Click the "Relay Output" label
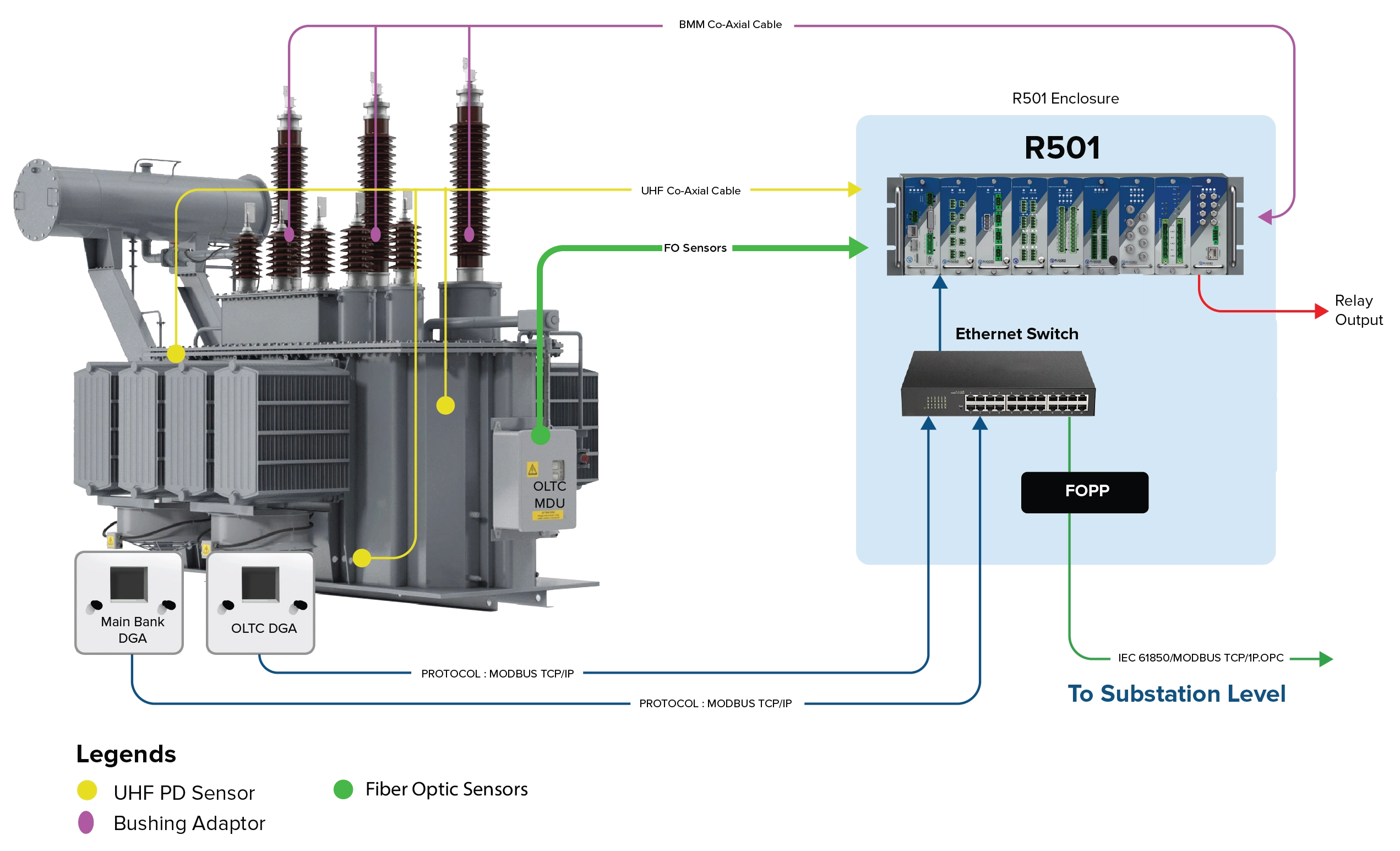This screenshot has width=1400, height=851. [x=1359, y=310]
